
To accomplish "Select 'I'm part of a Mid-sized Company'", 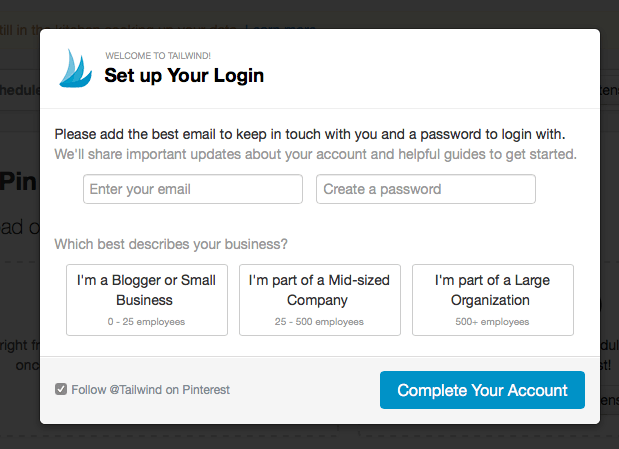I will tap(320, 300).
